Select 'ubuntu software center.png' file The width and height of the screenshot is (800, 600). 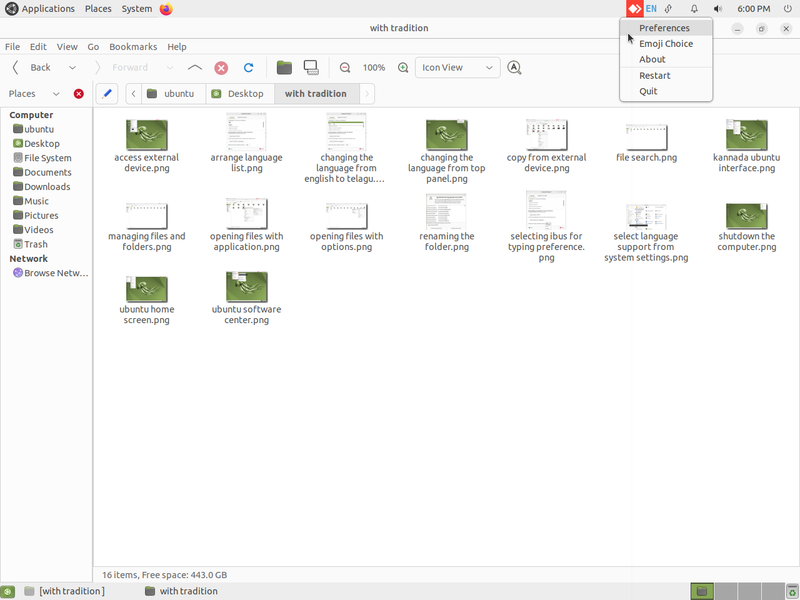tap(246, 297)
